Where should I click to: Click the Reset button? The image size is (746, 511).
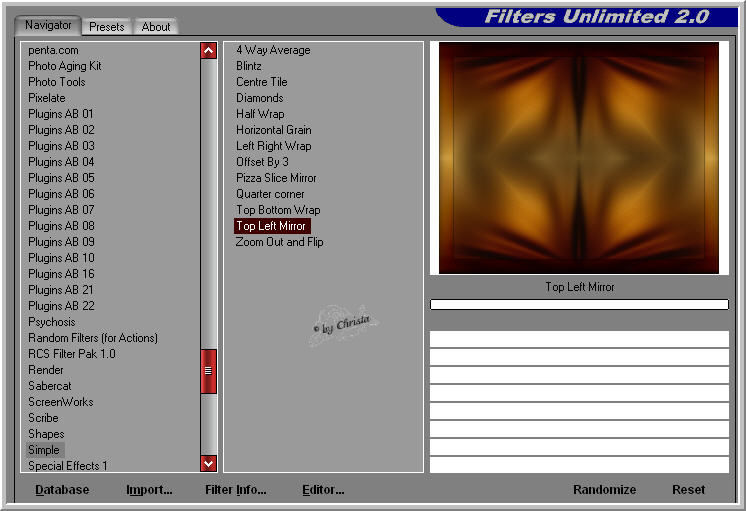688,490
